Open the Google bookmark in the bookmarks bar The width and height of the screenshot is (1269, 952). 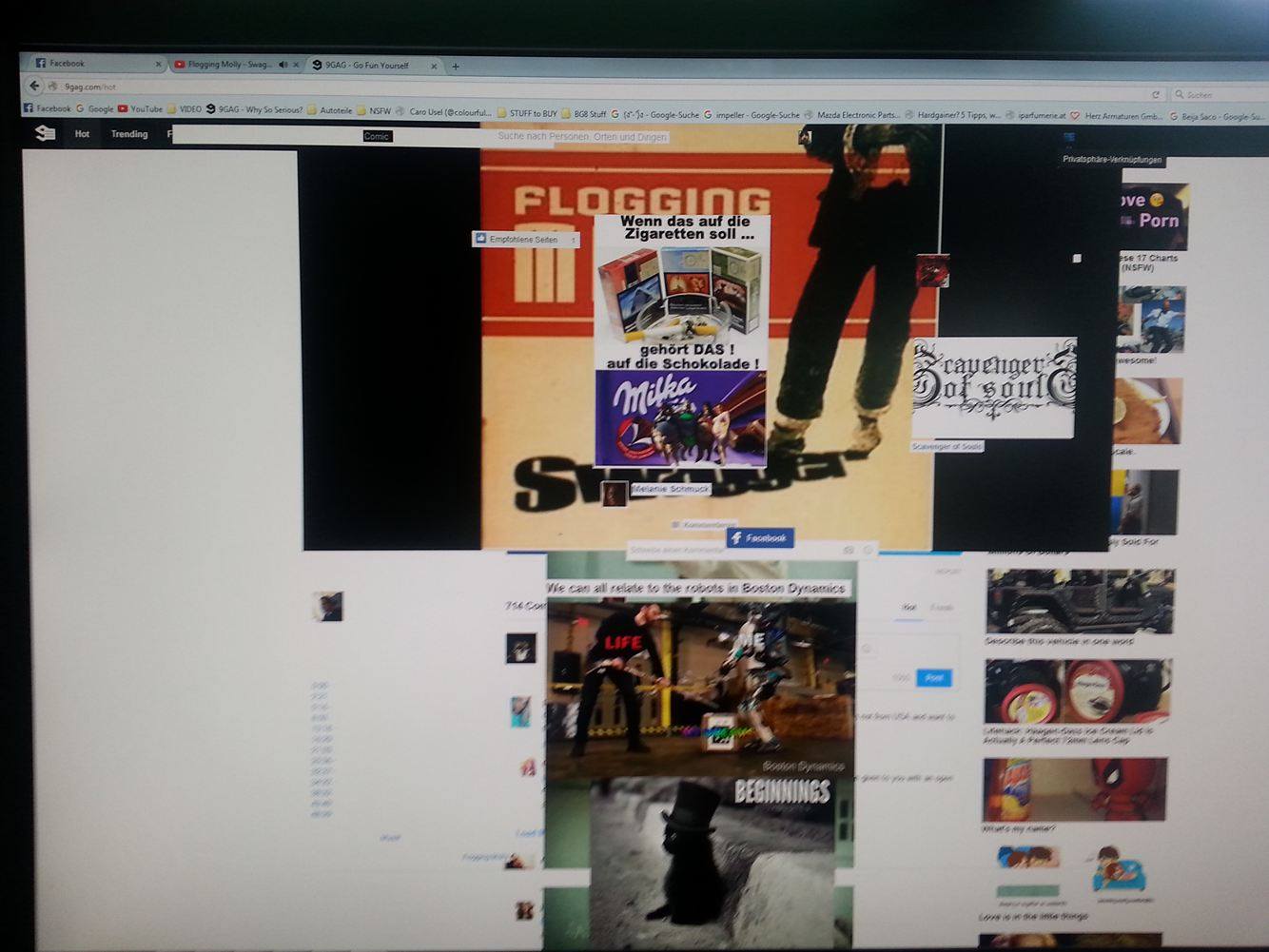[x=95, y=109]
